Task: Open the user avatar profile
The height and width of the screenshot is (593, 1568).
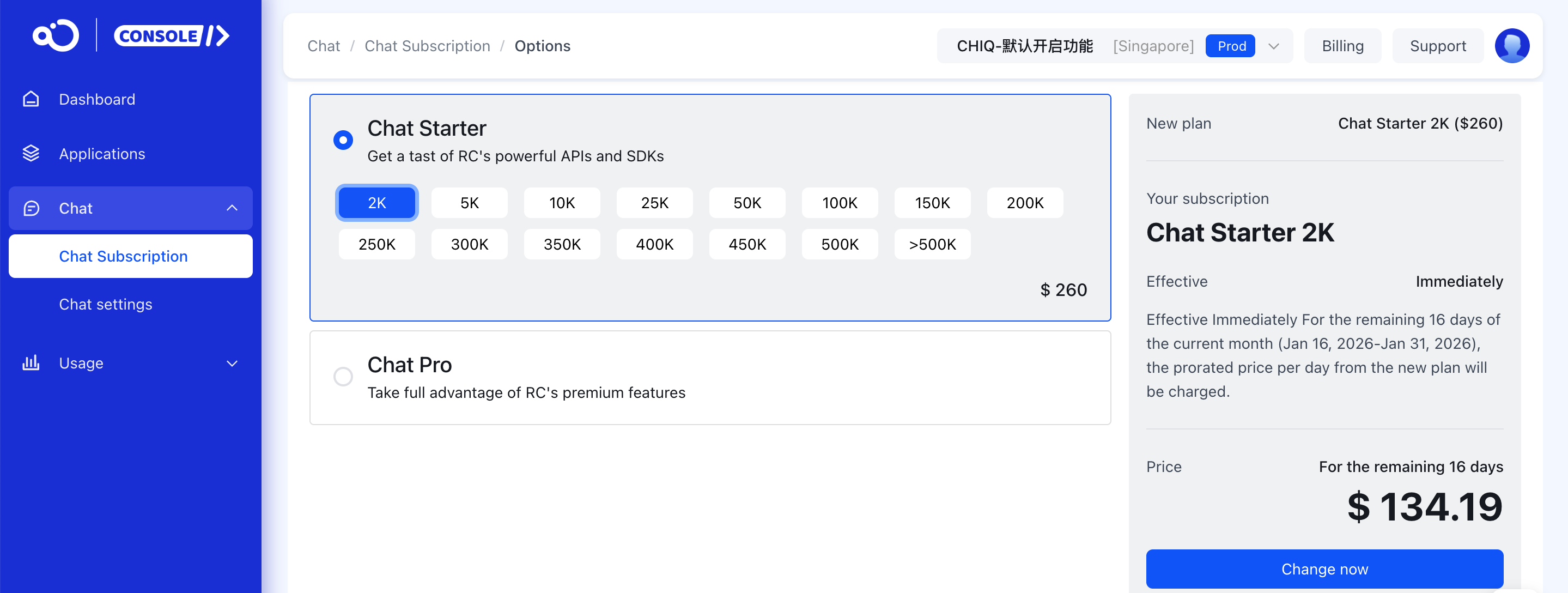Action: point(1511,46)
